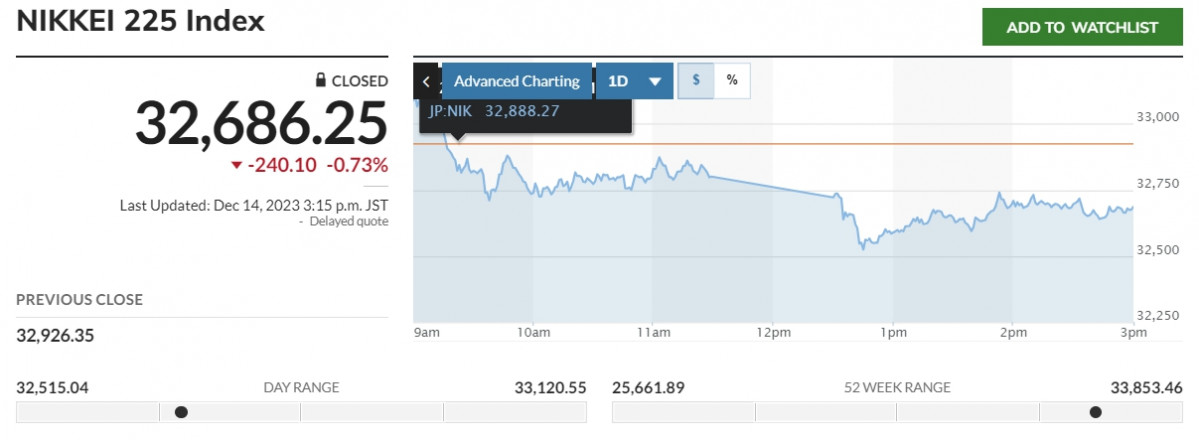Click the red down-triangle change indicator
The height and width of the screenshot is (440, 1199).
pyautogui.click(x=236, y=165)
